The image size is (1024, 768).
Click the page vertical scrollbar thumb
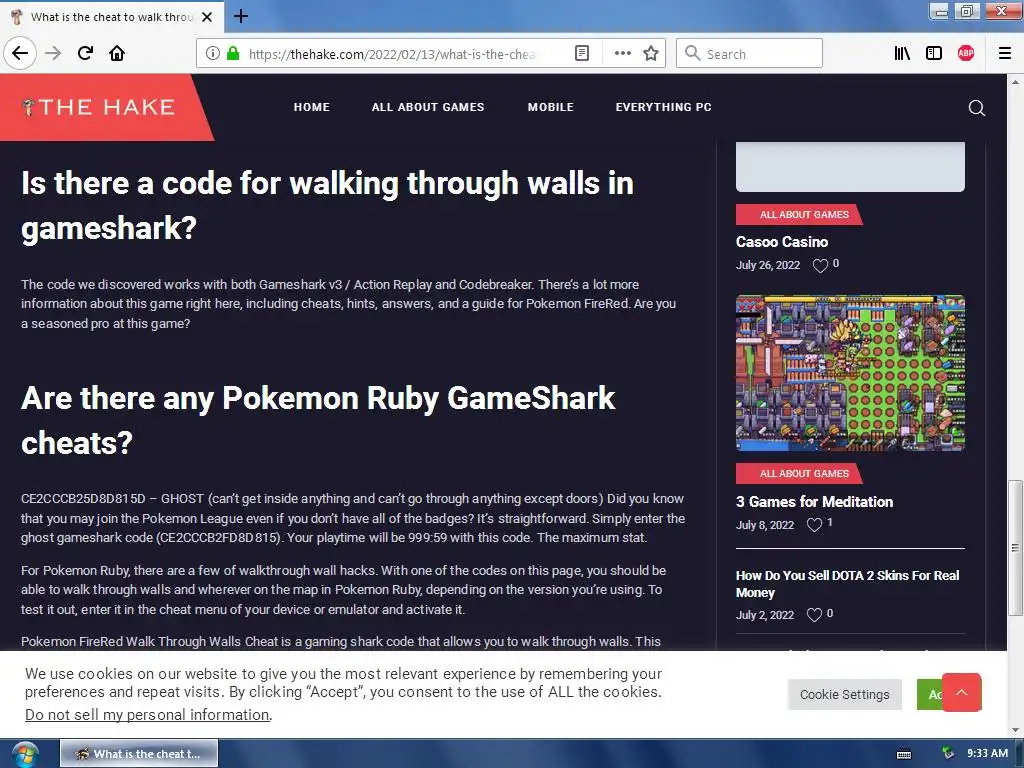click(1015, 547)
